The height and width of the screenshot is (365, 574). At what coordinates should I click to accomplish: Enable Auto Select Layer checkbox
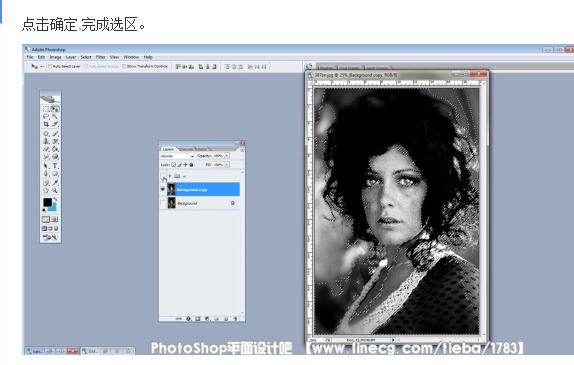[50, 66]
